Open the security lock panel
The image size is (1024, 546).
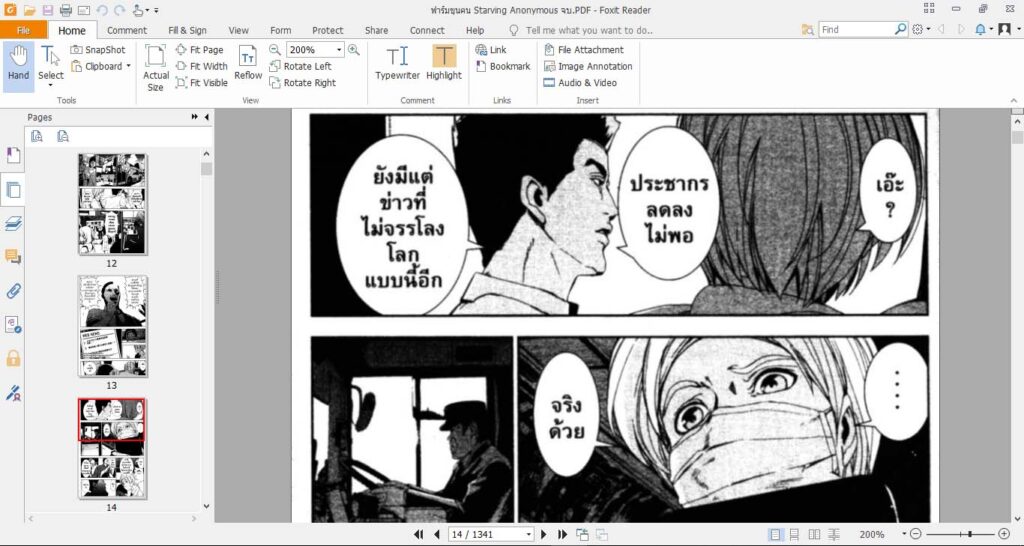click(13, 358)
